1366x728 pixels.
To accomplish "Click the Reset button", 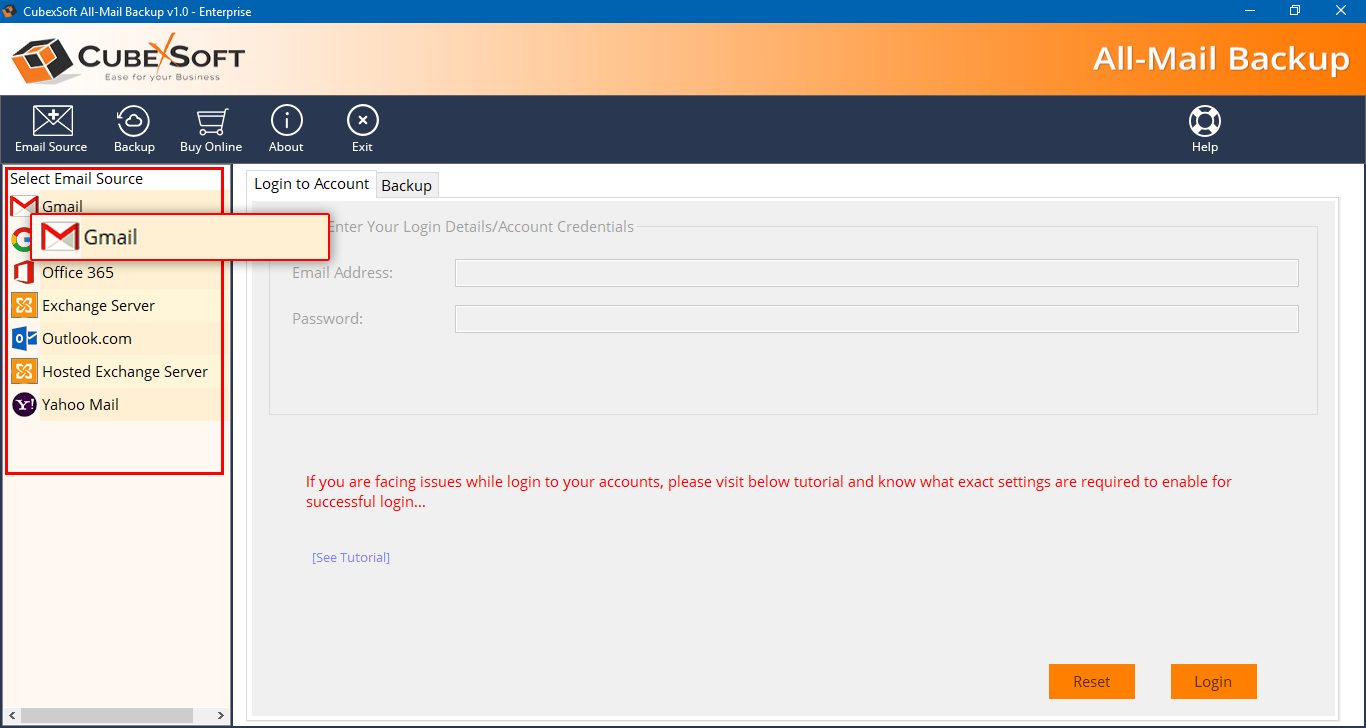I will [1092, 681].
